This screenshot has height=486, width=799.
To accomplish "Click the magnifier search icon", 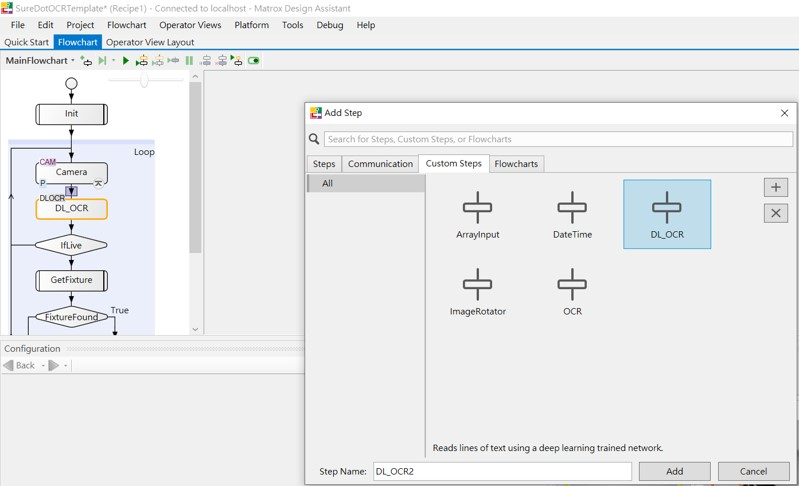I will click(314, 139).
